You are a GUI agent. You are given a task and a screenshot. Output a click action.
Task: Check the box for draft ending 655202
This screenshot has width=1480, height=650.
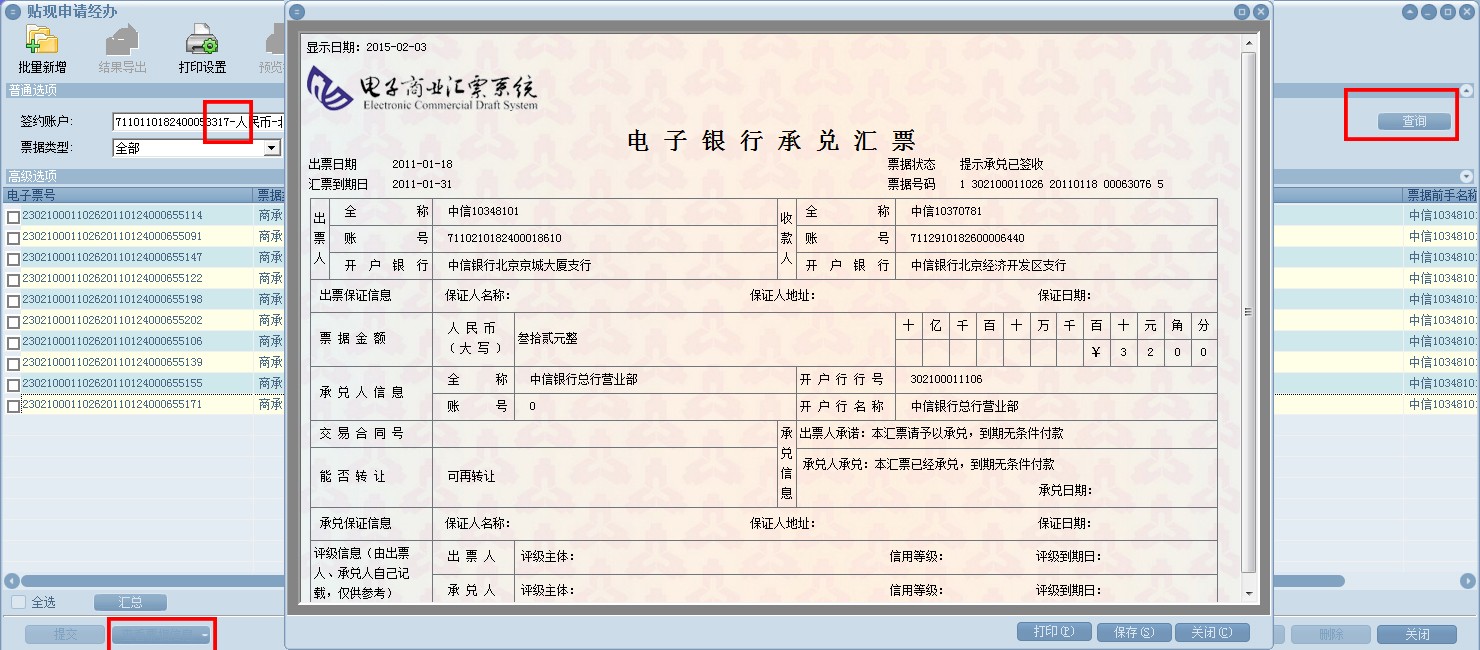click(13, 322)
